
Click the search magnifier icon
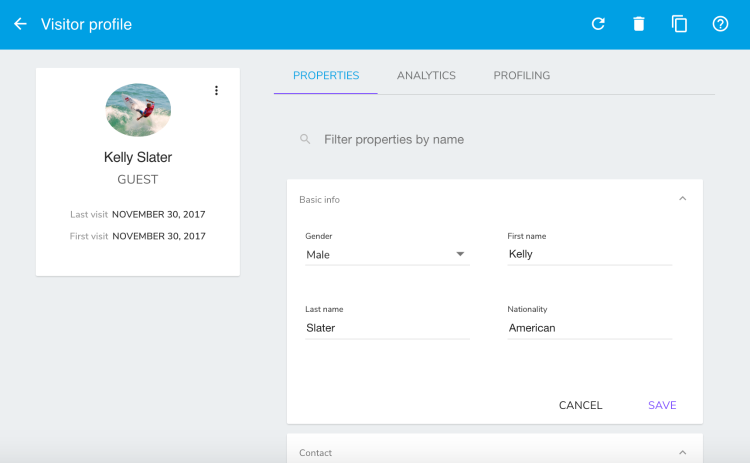[305, 139]
